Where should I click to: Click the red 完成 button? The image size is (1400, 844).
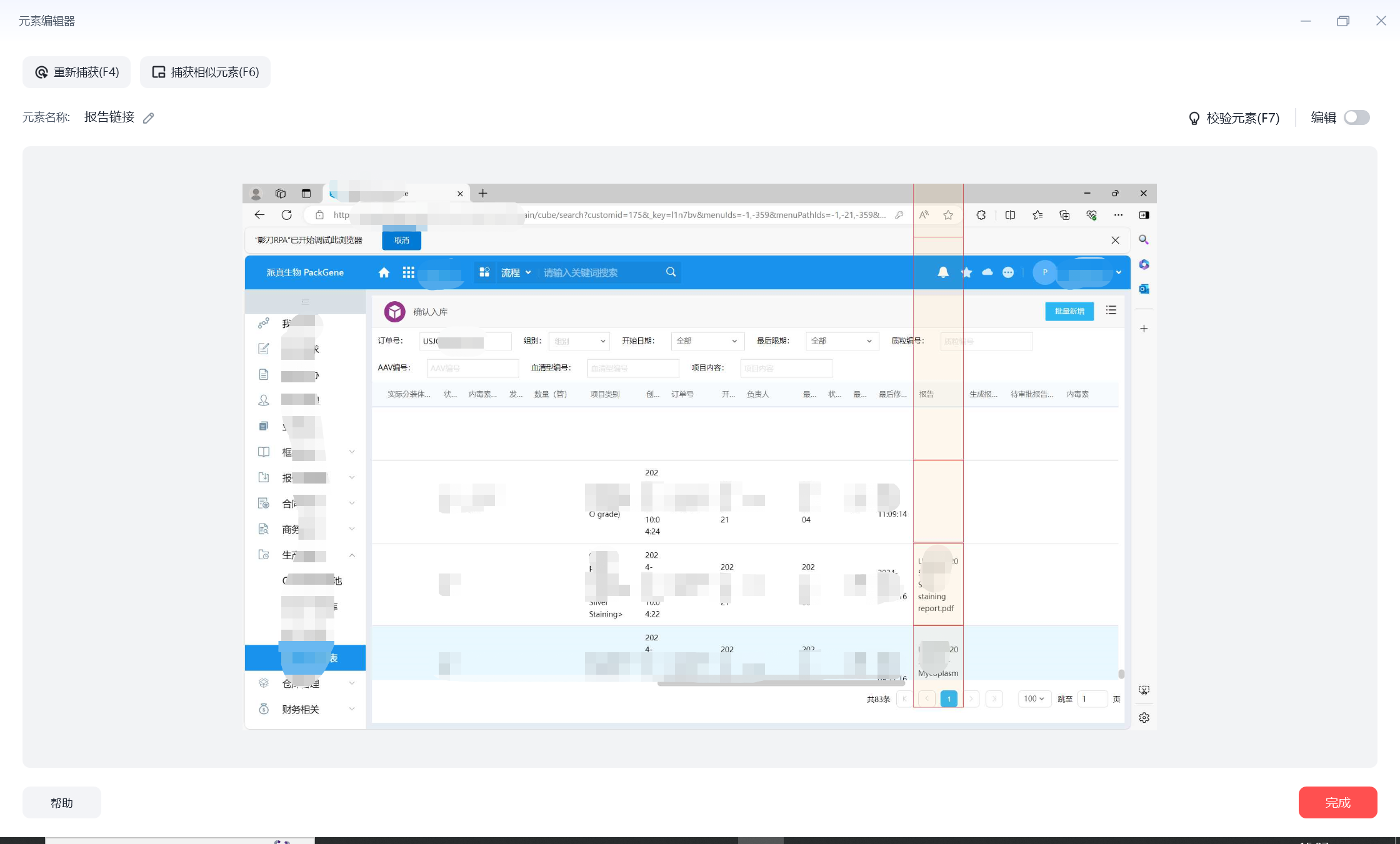click(x=1337, y=802)
